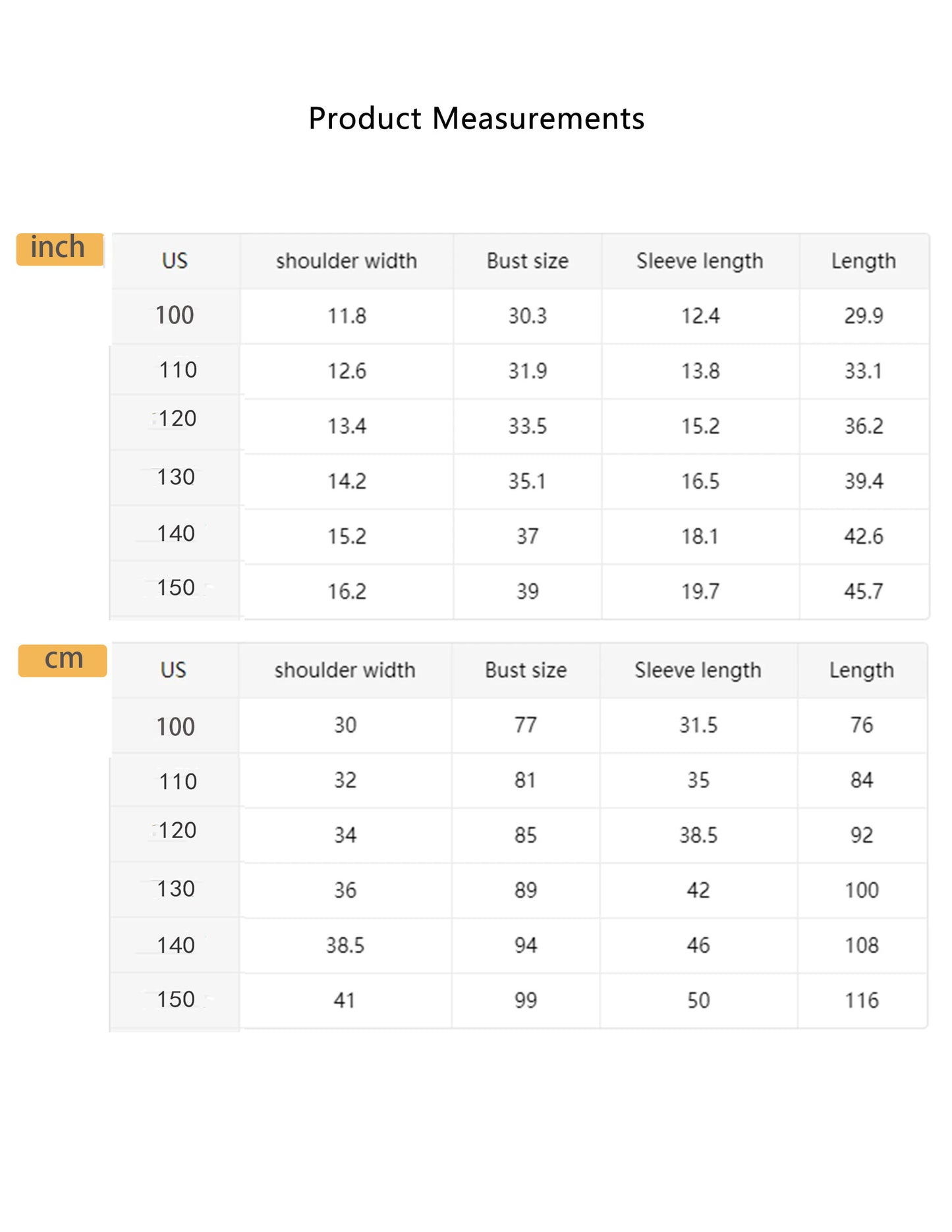This screenshot has height=1232, width=952.
Task: Select US header in the inch table
Action: click(x=175, y=261)
